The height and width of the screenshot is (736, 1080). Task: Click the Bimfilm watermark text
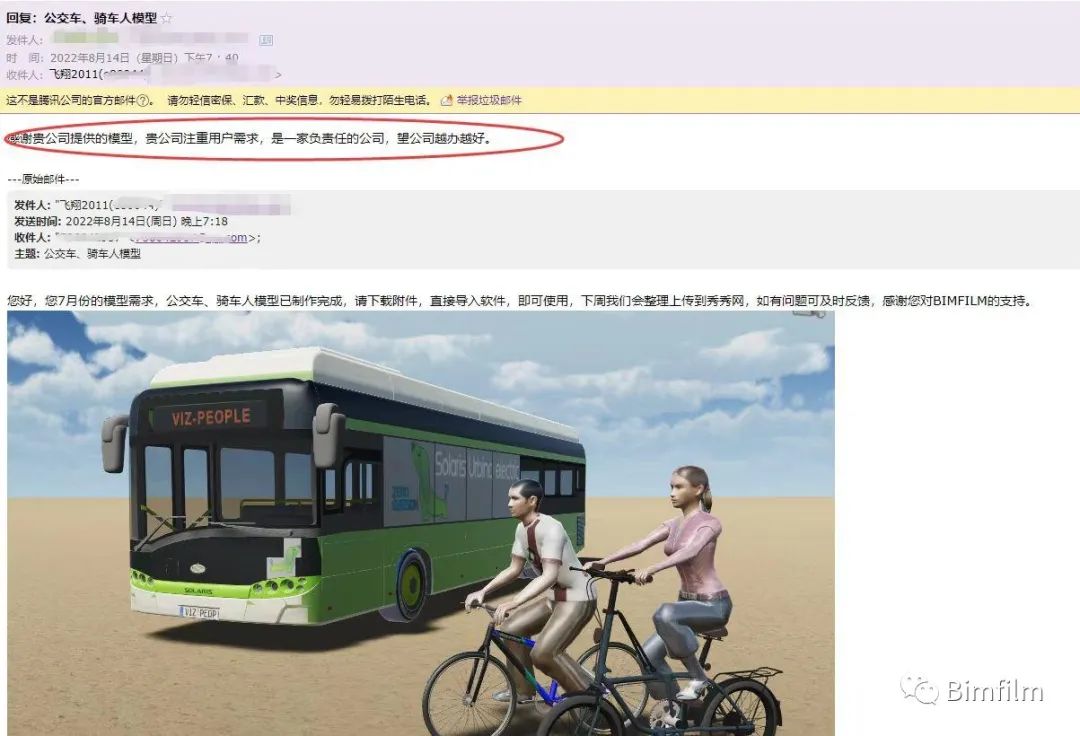pyautogui.click(x=995, y=691)
